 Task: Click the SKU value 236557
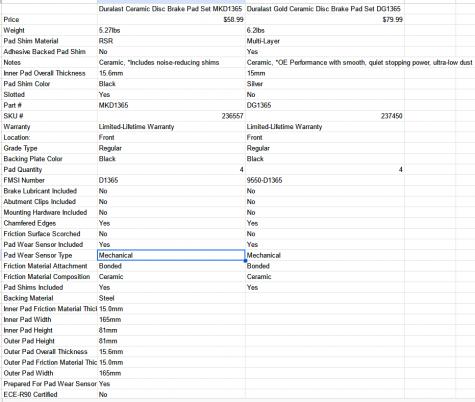click(x=171, y=116)
